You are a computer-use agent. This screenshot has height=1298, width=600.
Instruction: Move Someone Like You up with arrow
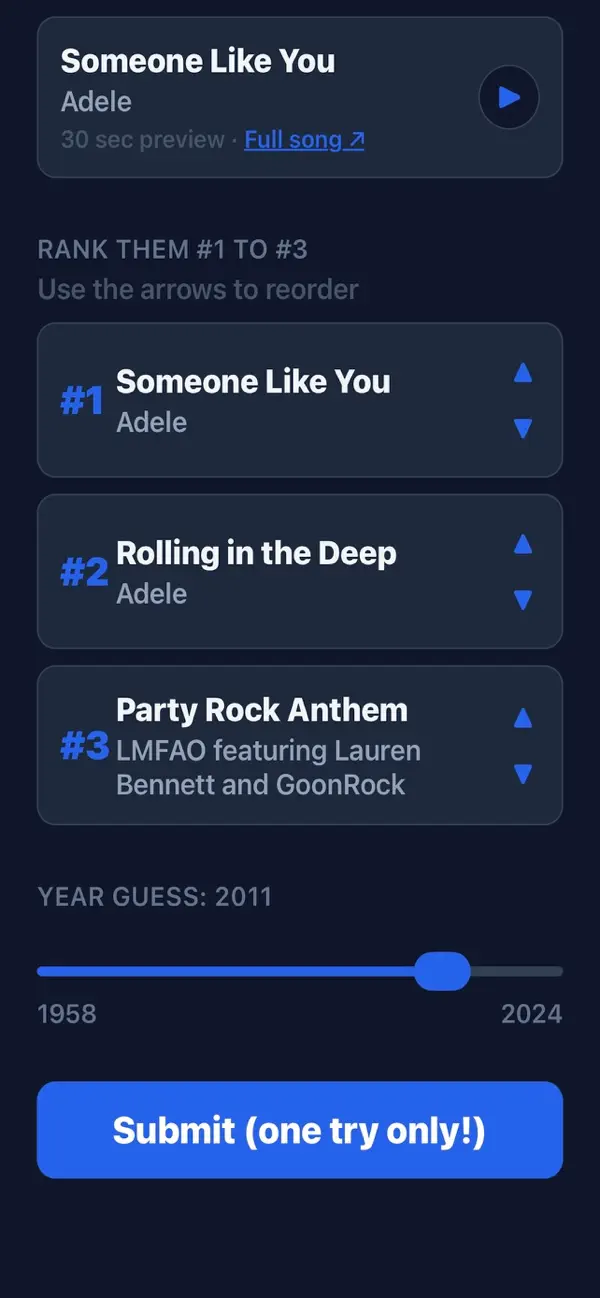click(522, 373)
